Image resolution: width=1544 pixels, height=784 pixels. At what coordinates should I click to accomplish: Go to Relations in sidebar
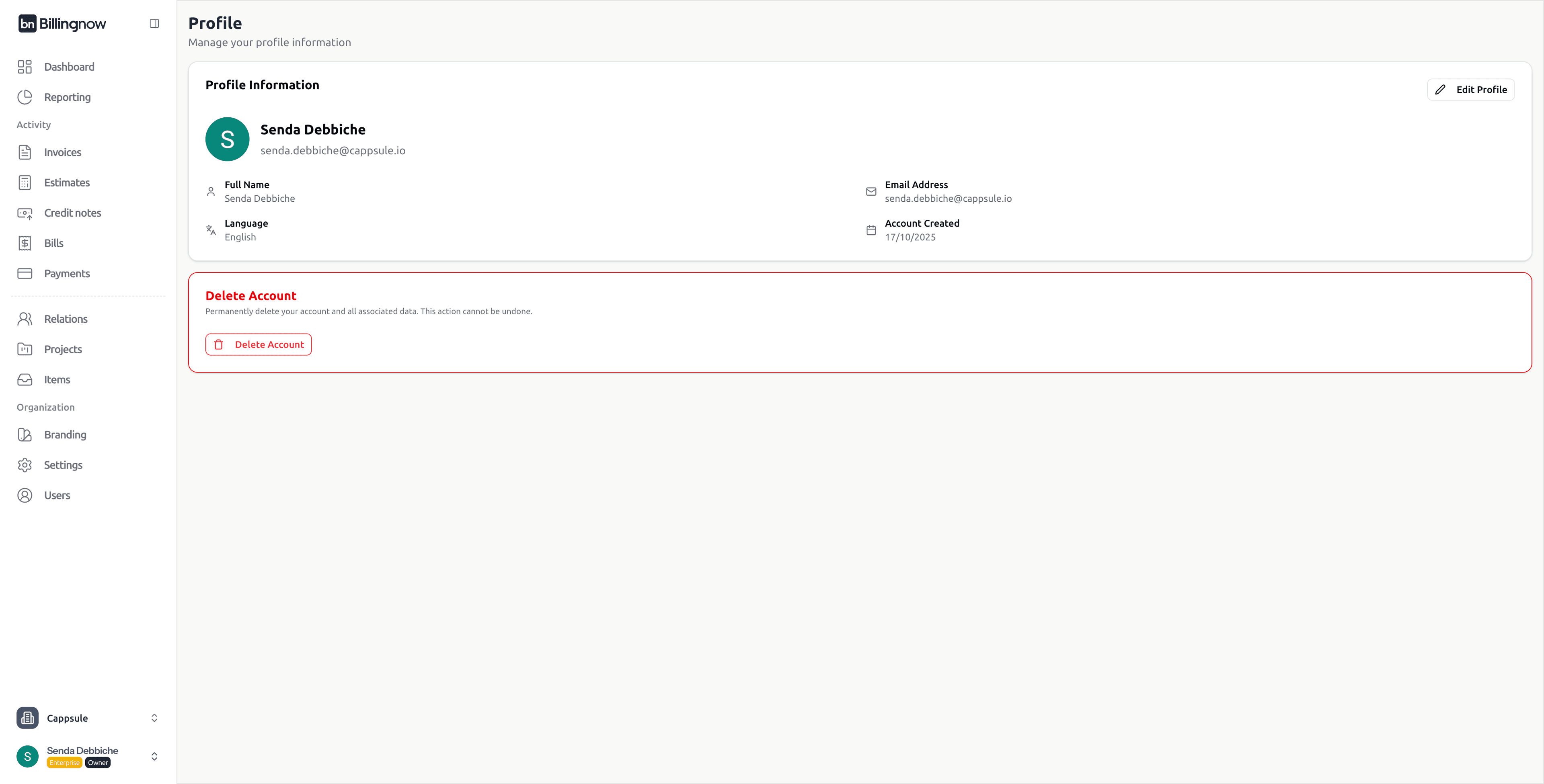coord(65,319)
